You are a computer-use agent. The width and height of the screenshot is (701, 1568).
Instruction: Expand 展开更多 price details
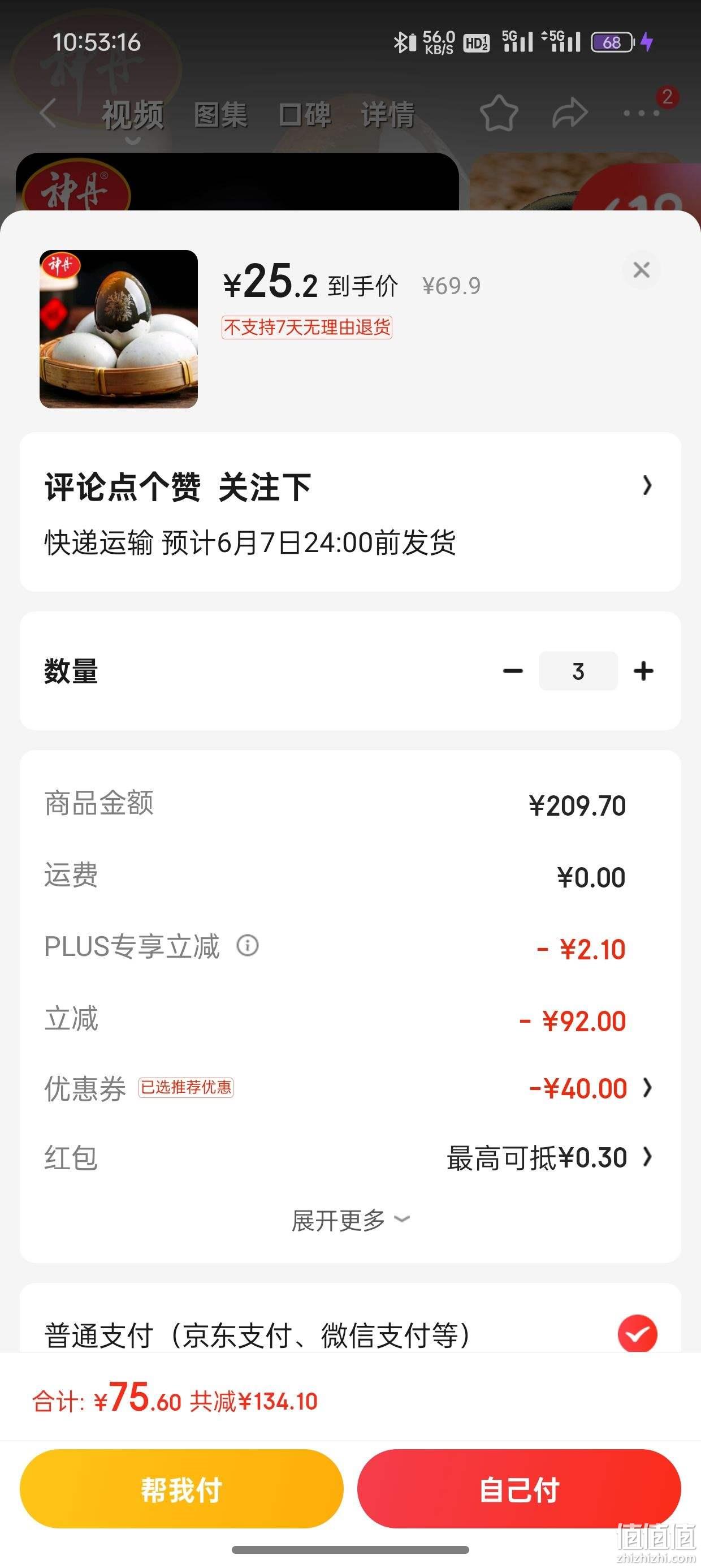coord(350,1220)
